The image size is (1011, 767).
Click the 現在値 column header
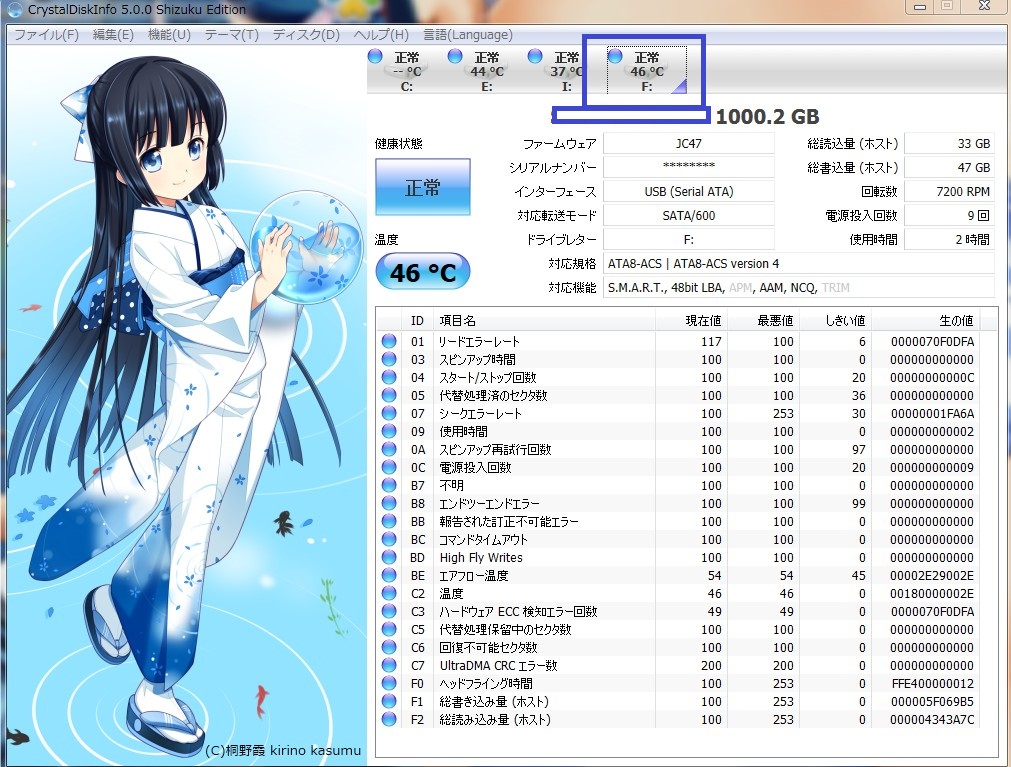pyautogui.click(x=691, y=320)
